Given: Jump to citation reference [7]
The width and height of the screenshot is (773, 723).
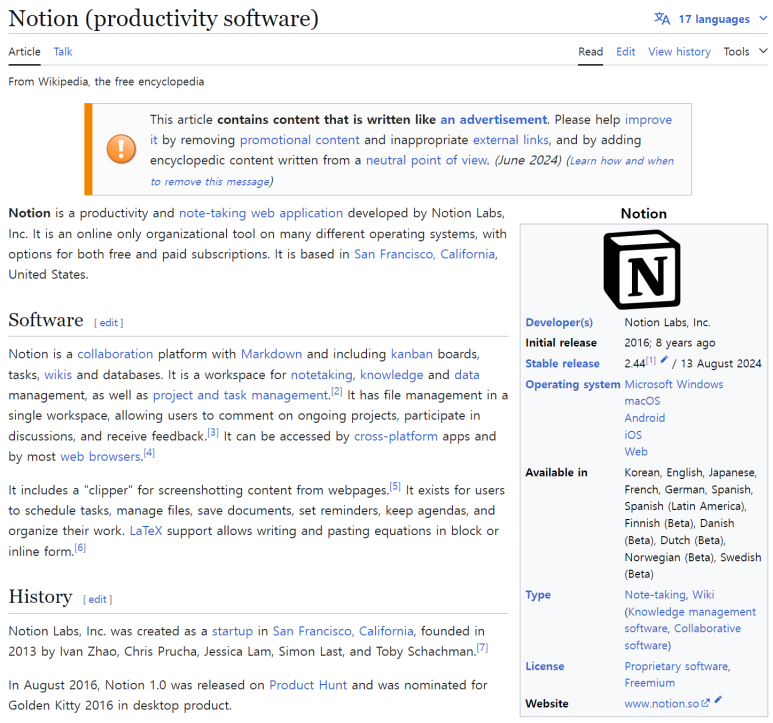Looking at the screenshot, I should tap(483, 648).
